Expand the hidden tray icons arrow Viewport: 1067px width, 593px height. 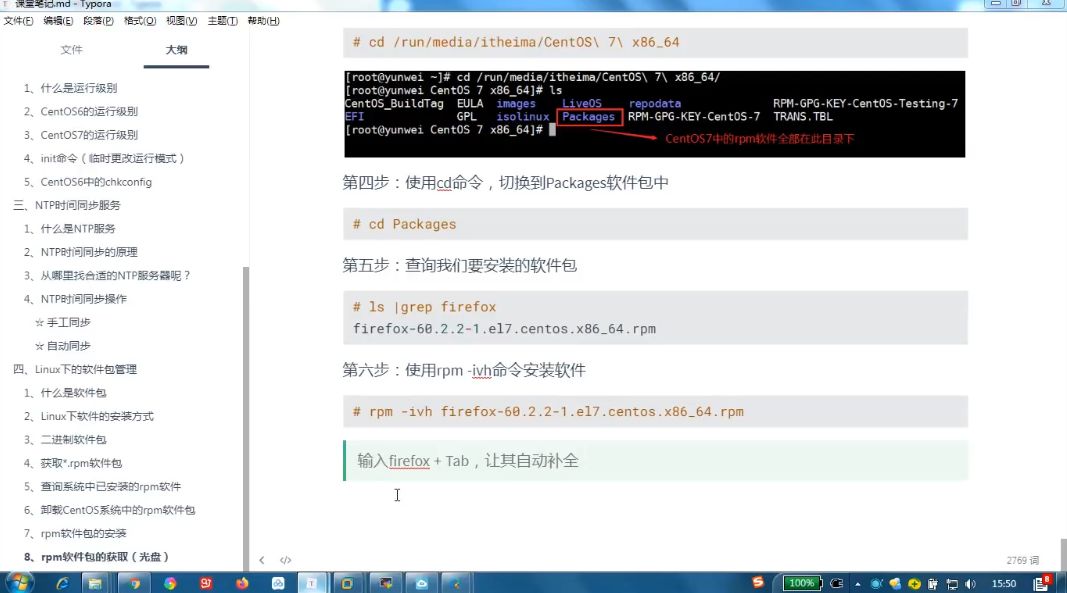tap(857, 582)
